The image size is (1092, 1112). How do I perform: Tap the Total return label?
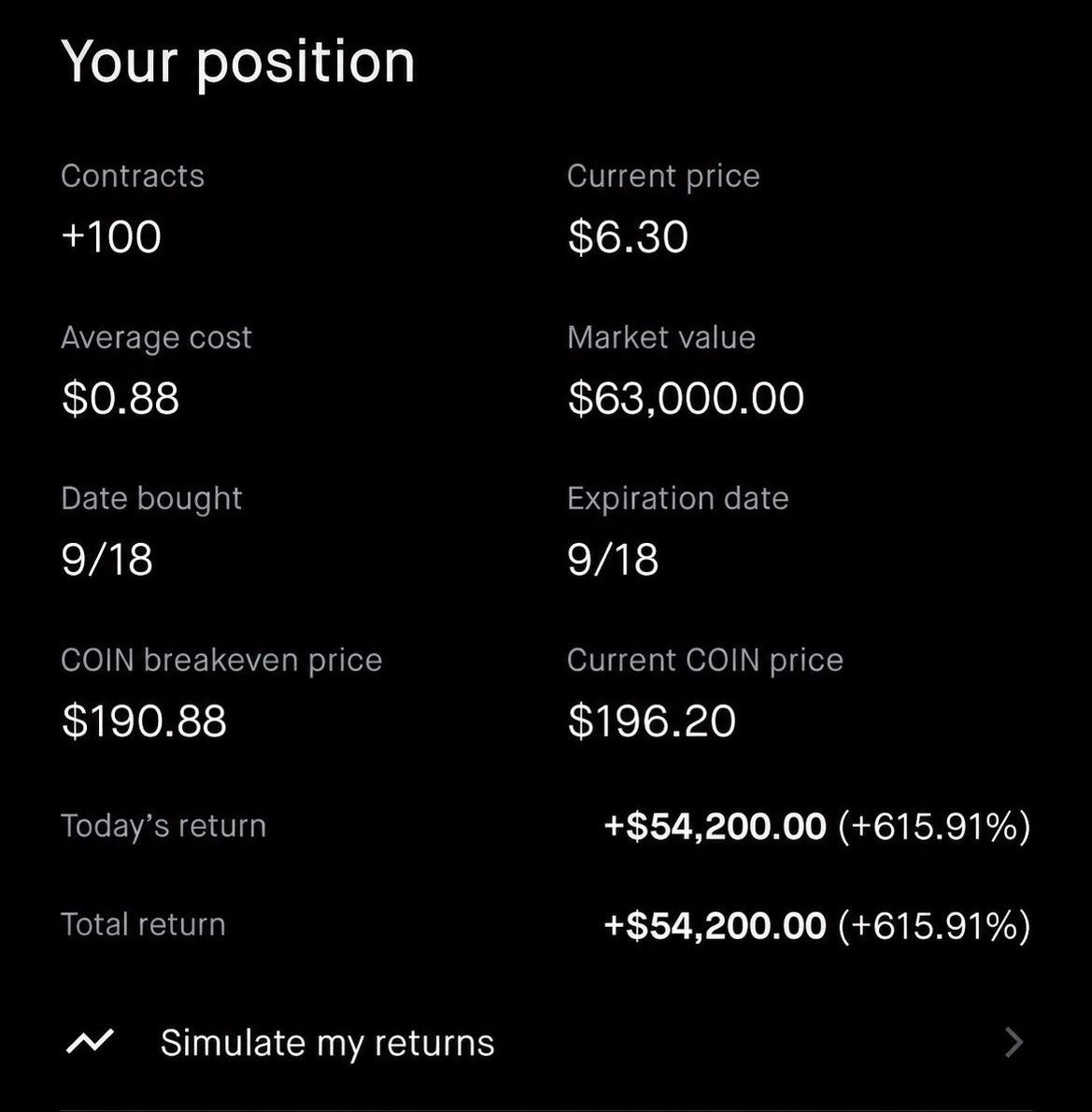click(143, 925)
